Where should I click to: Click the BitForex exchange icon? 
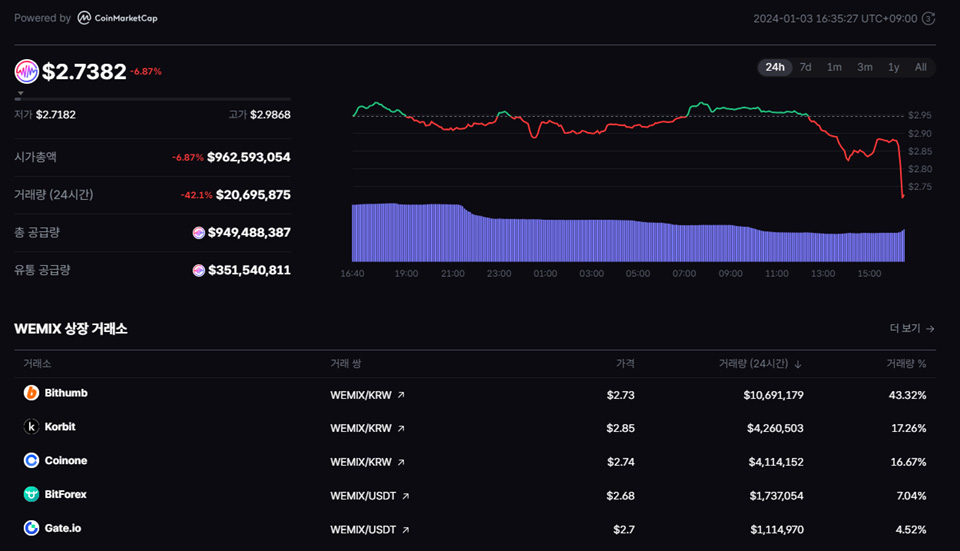31,495
